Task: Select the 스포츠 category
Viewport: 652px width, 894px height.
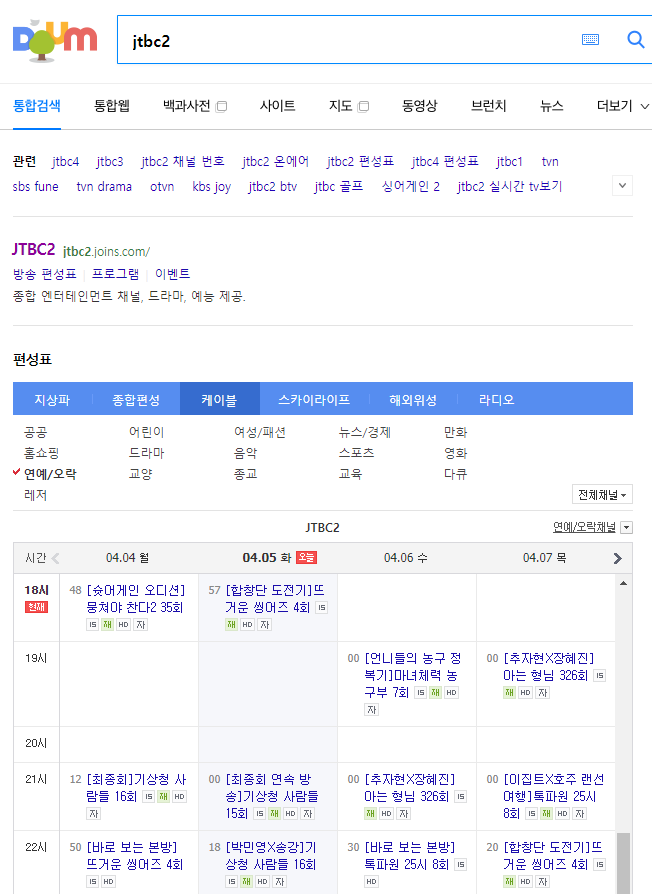Action: point(357,453)
